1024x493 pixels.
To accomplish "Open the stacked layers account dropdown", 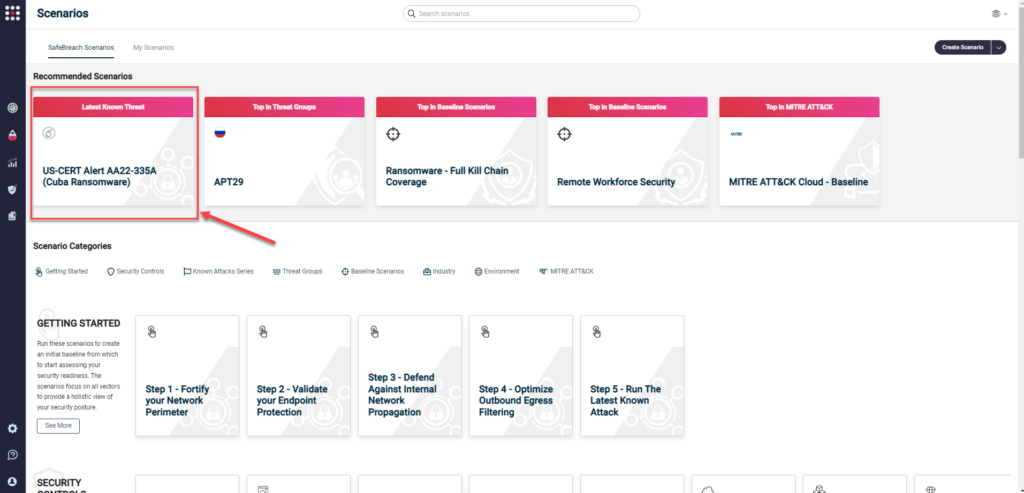I will 998,14.
